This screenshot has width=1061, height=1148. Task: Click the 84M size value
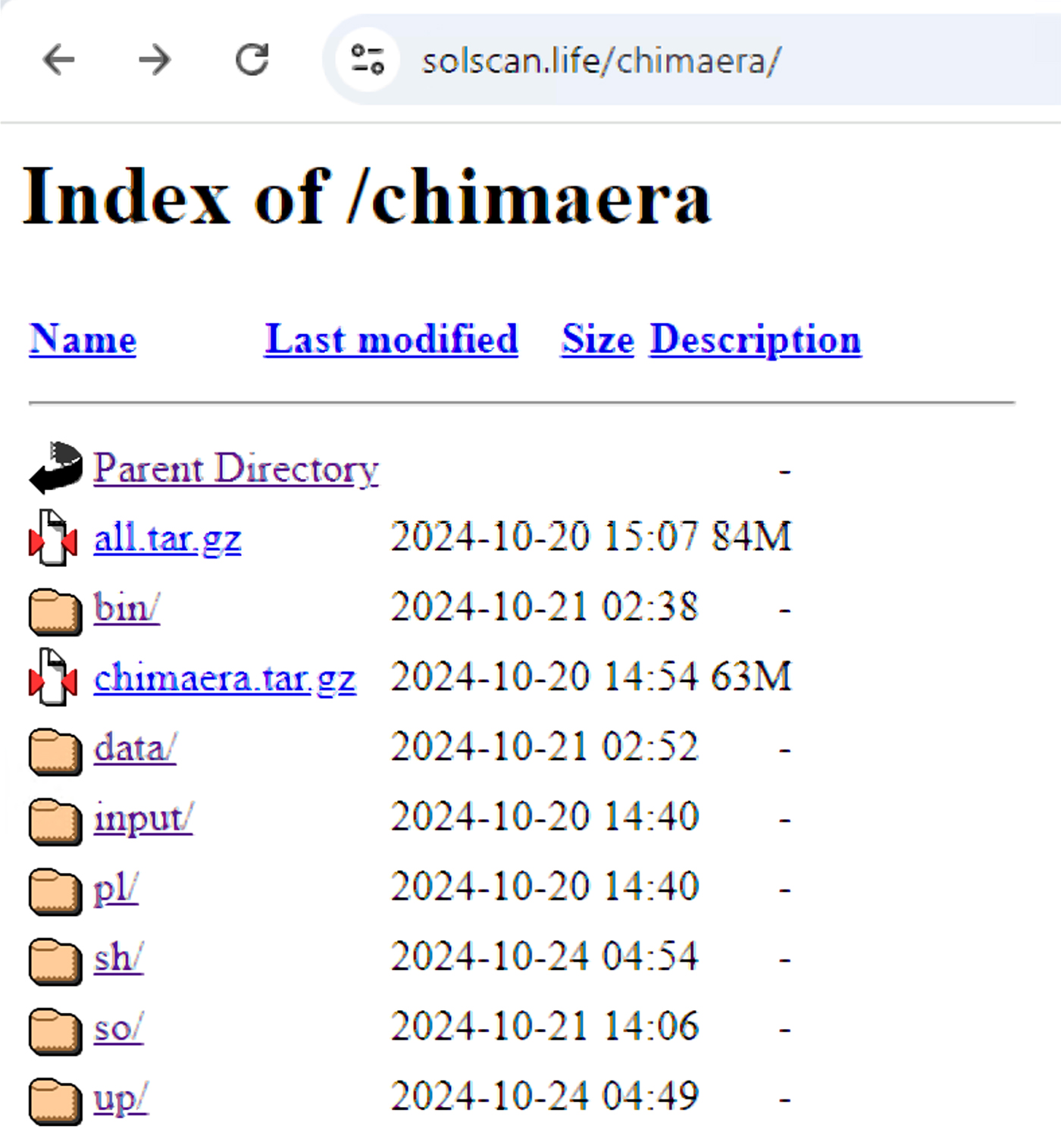[x=751, y=537]
